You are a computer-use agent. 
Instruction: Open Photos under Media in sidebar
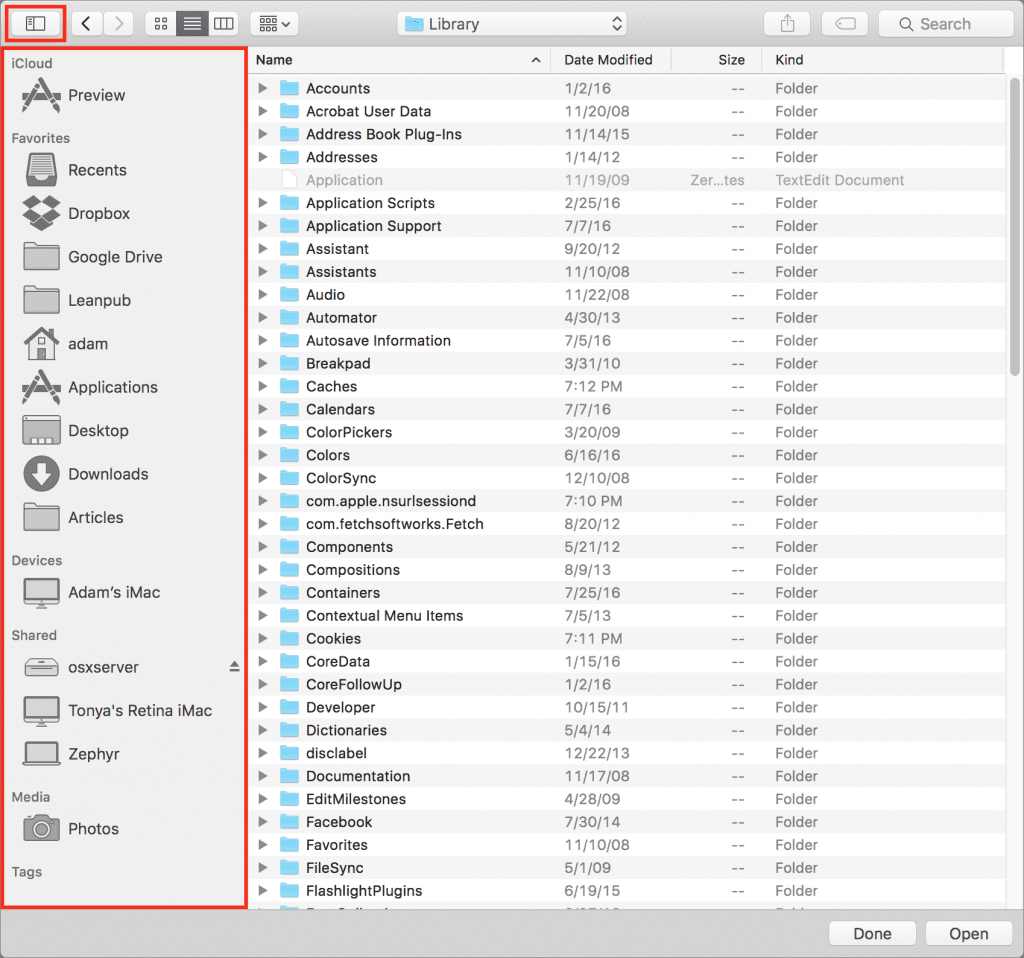tap(93, 829)
